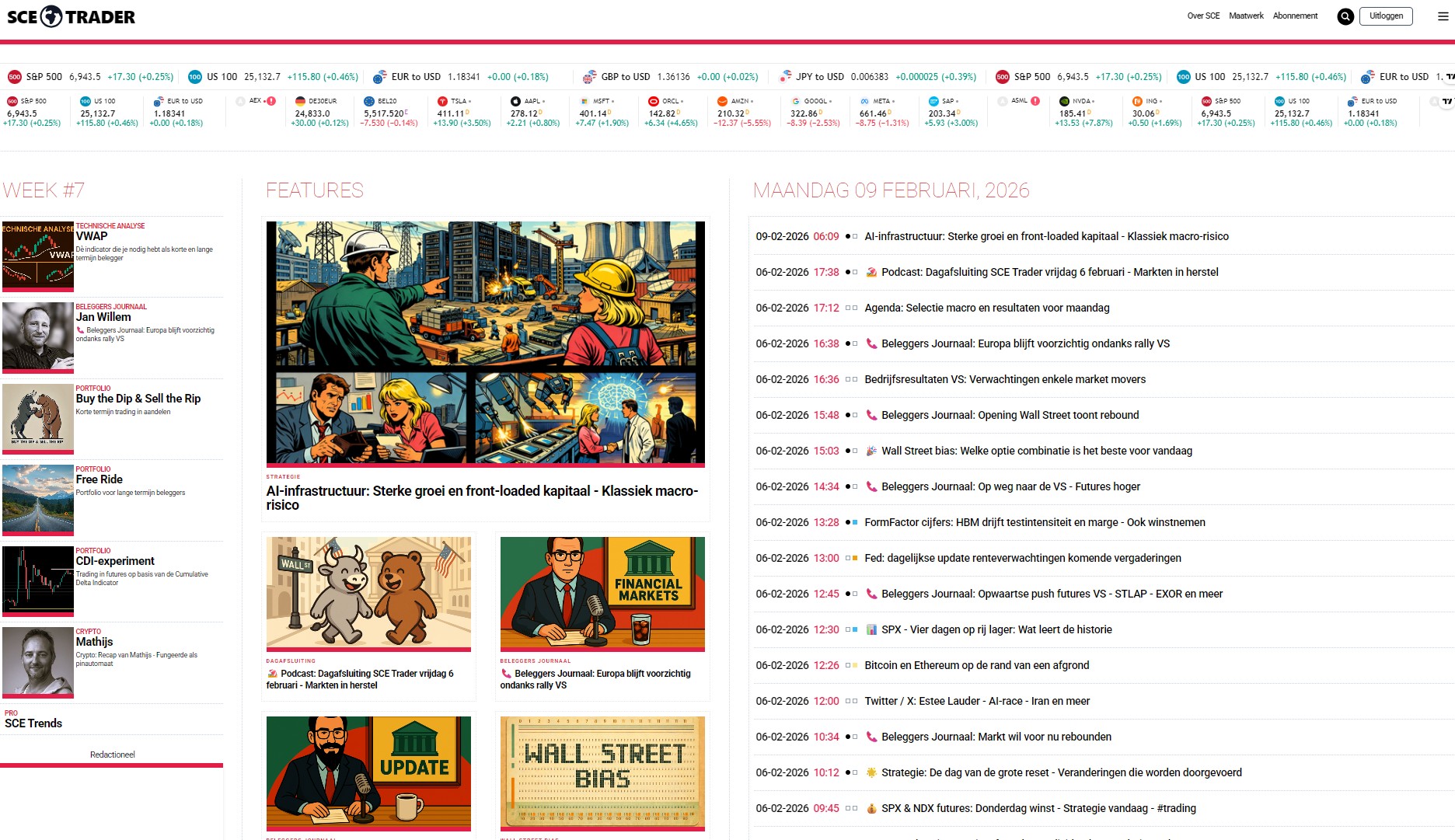Select the Redactioneel tab

click(x=112, y=755)
